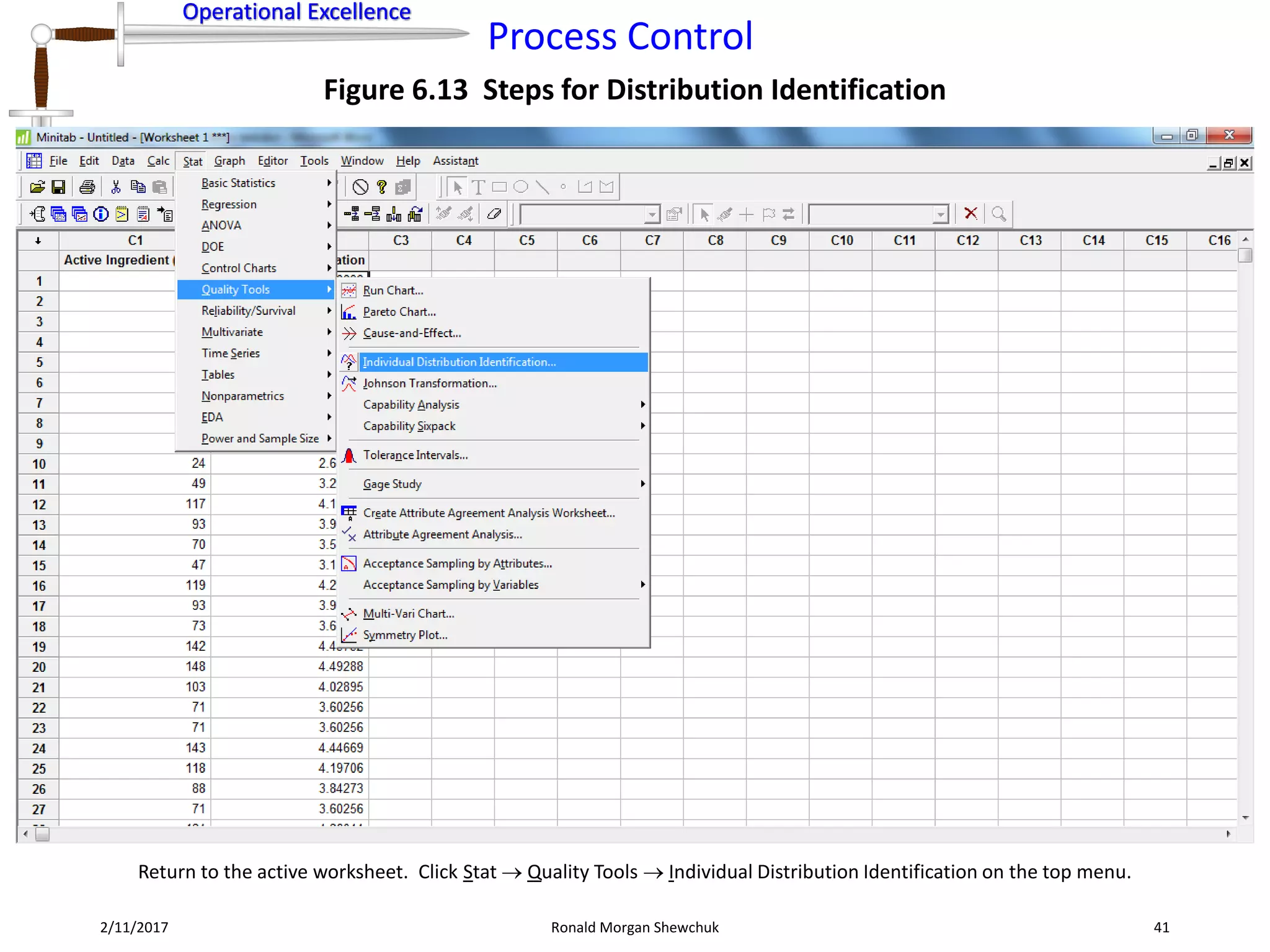
Task: Click the Copy icon in toolbar
Action: coord(138,187)
